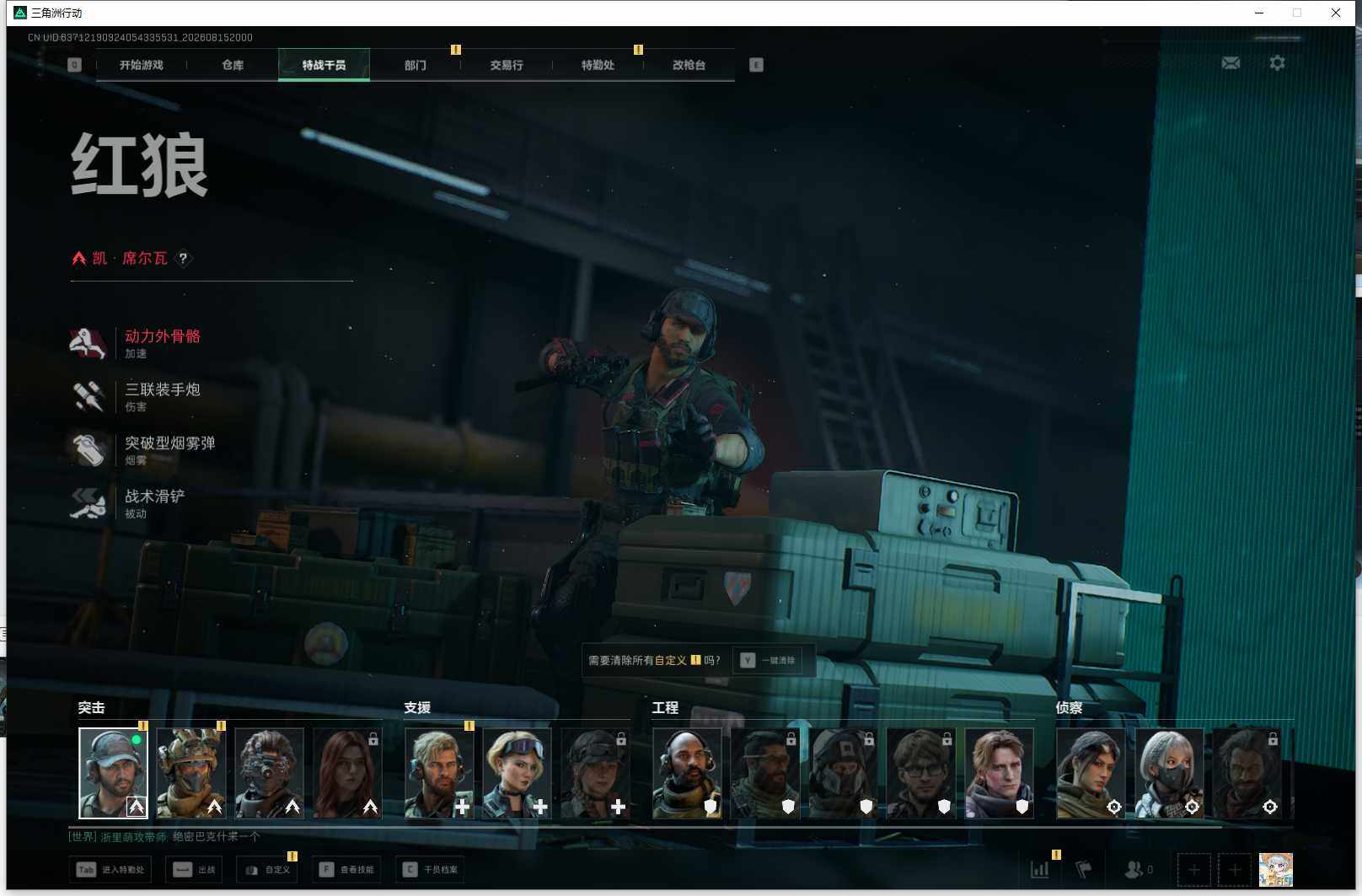Switch to the 特勤处 tab
The image size is (1362, 896).
[x=598, y=65]
